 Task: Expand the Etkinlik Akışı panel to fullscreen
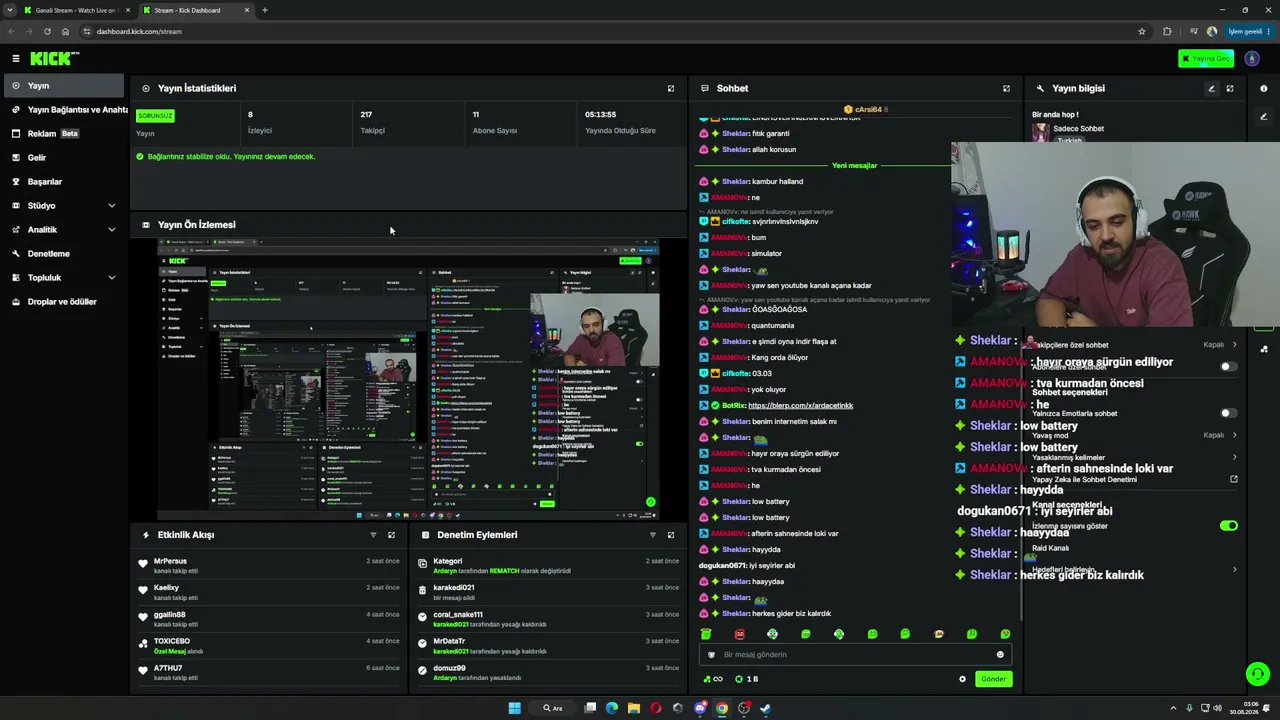tap(391, 535)
